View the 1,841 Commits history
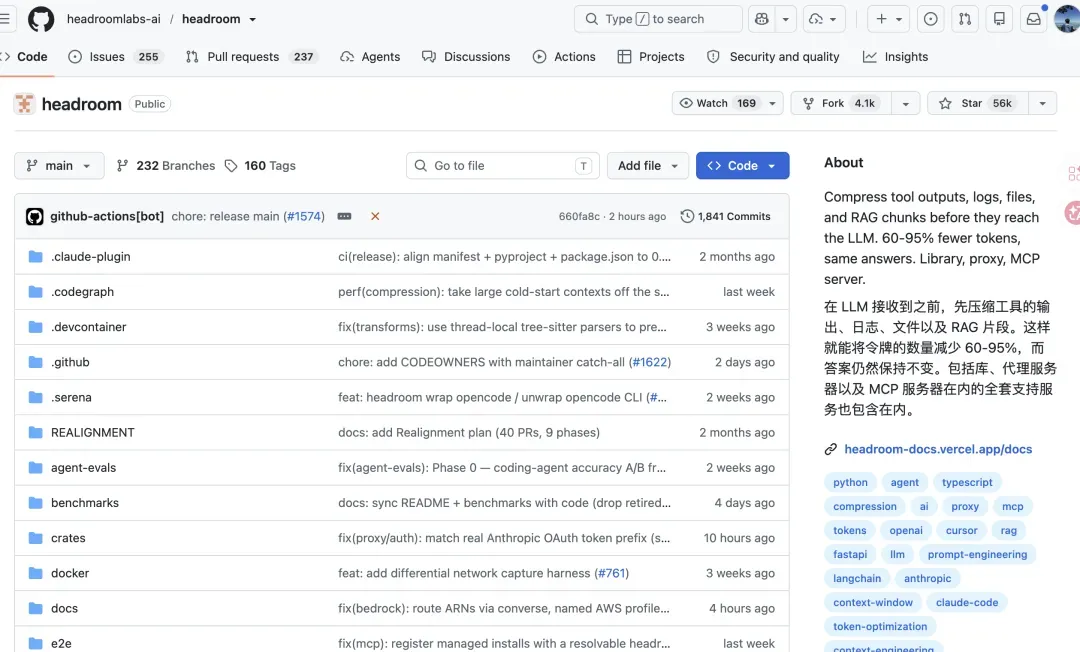 pos(725,216)
